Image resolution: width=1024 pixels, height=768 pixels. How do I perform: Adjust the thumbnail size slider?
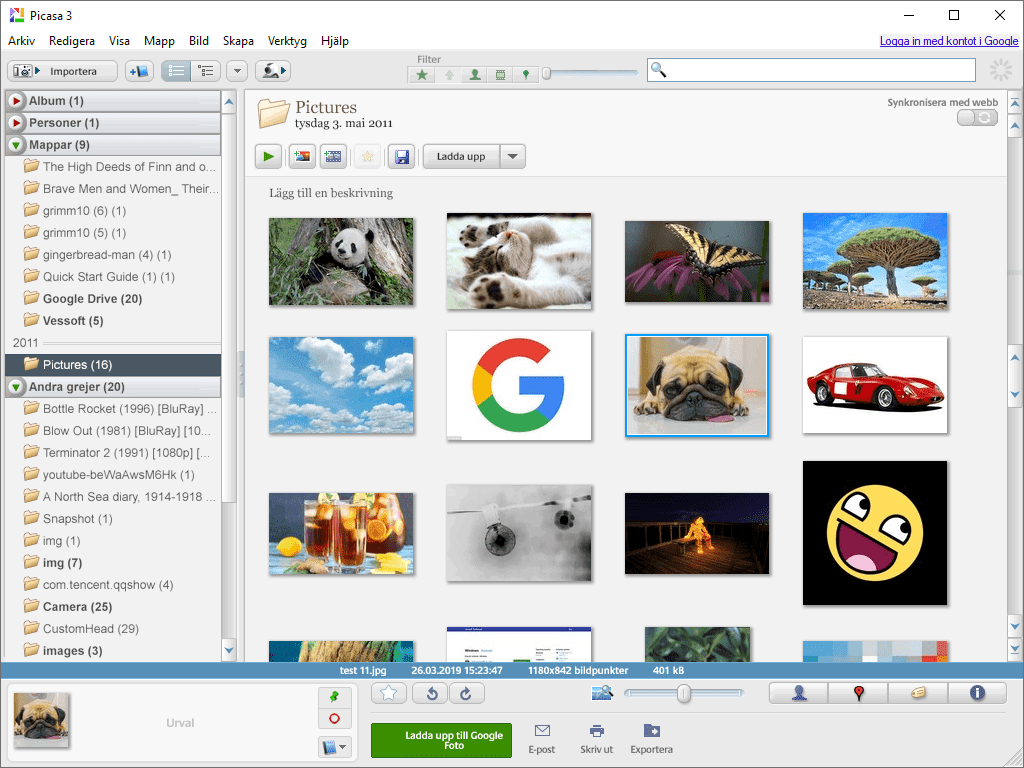click(x=684, y=693)
